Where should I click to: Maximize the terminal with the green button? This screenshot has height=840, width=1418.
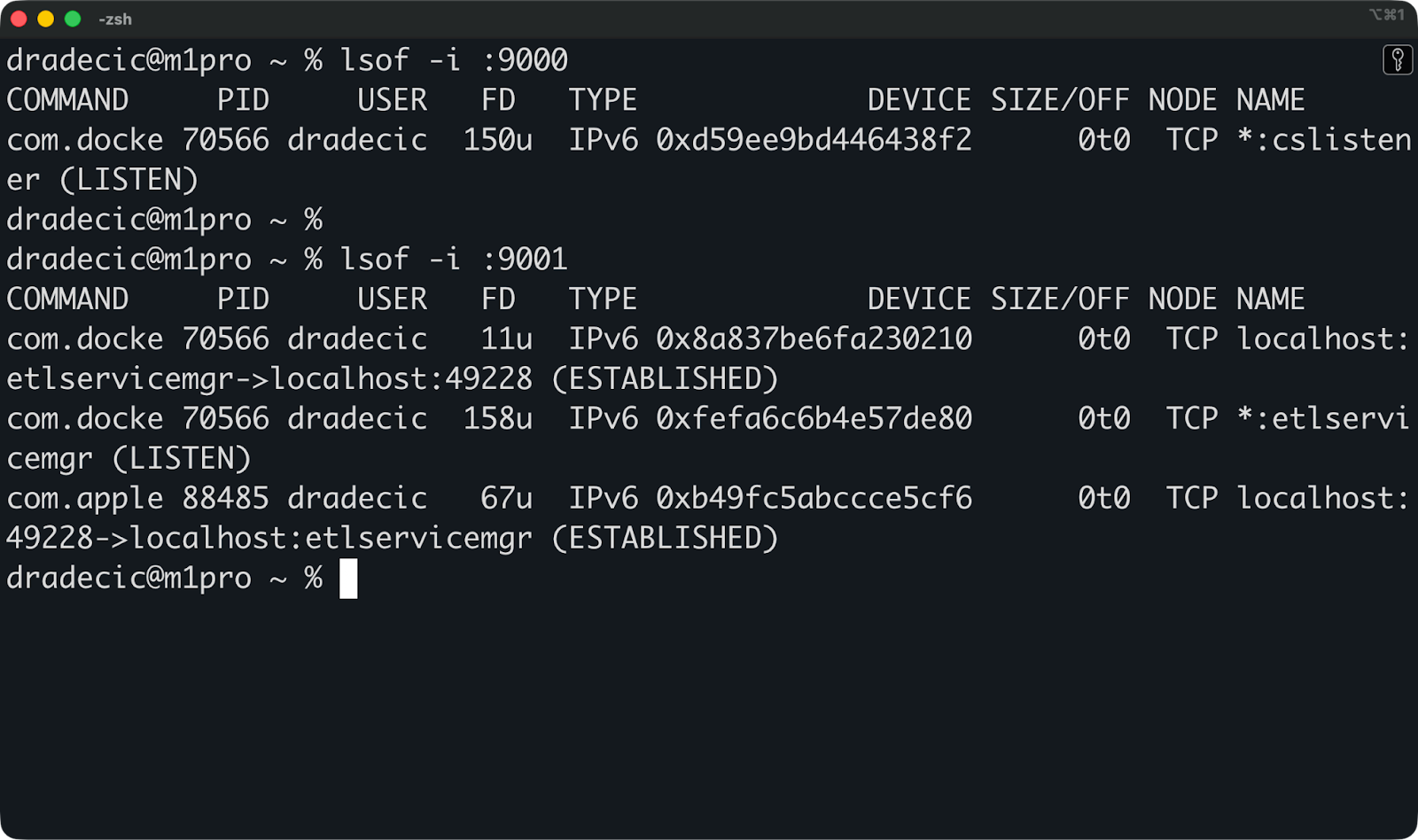[73, 19]
